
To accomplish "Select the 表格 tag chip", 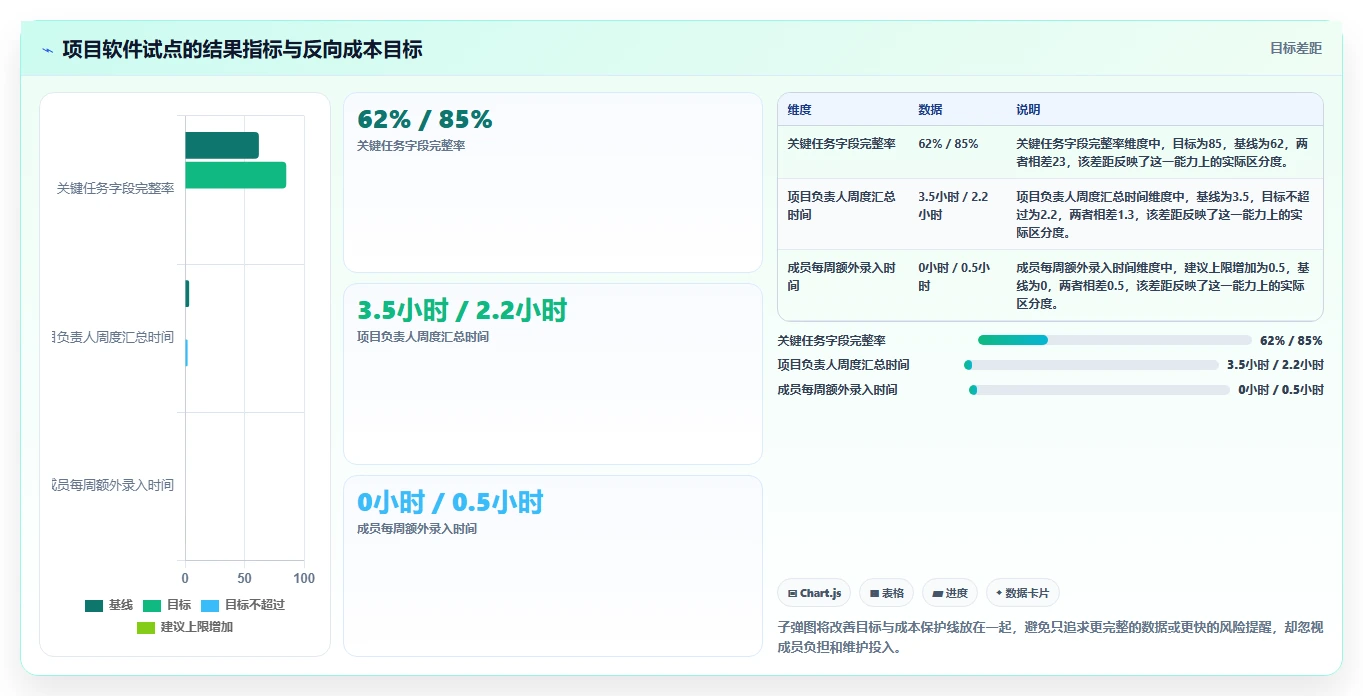I will (886, 593).
